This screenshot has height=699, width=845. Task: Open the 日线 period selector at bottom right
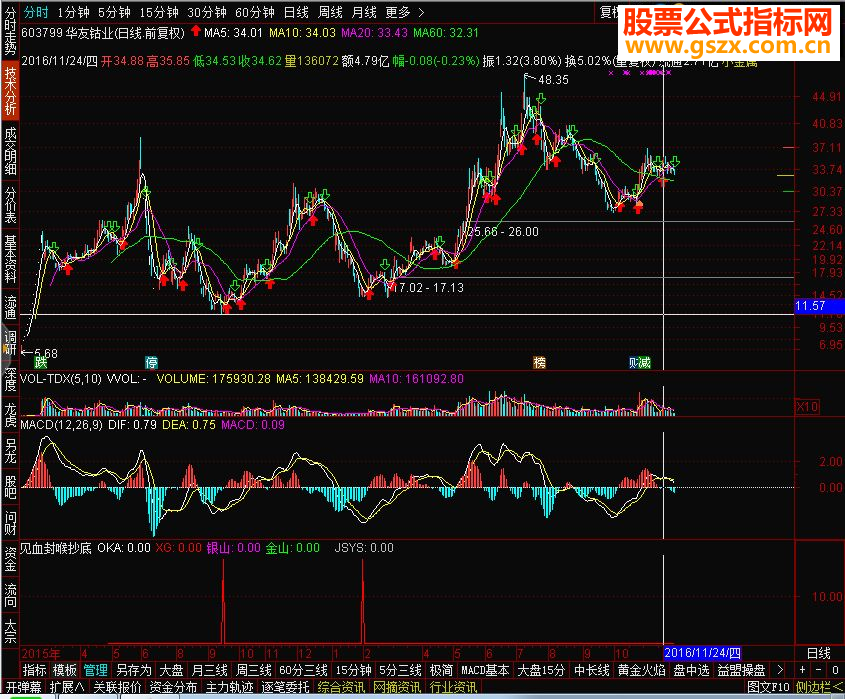tap(819, 653)
